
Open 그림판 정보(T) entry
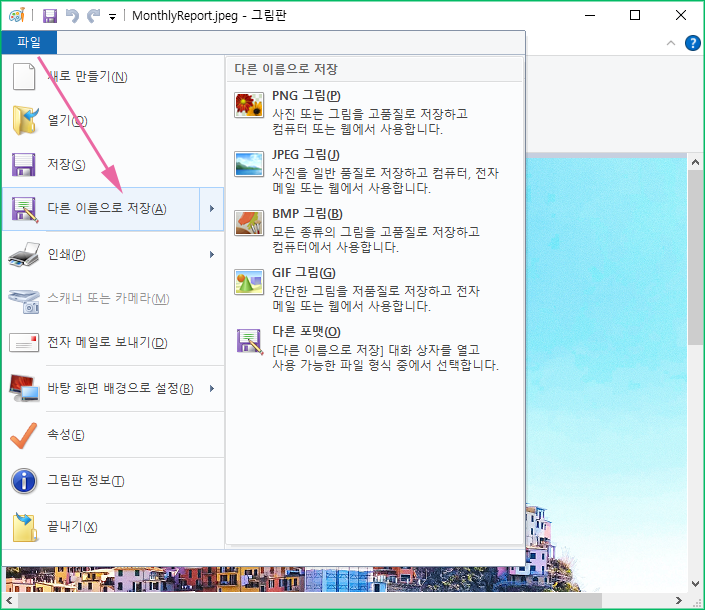[x=113, y=481]
